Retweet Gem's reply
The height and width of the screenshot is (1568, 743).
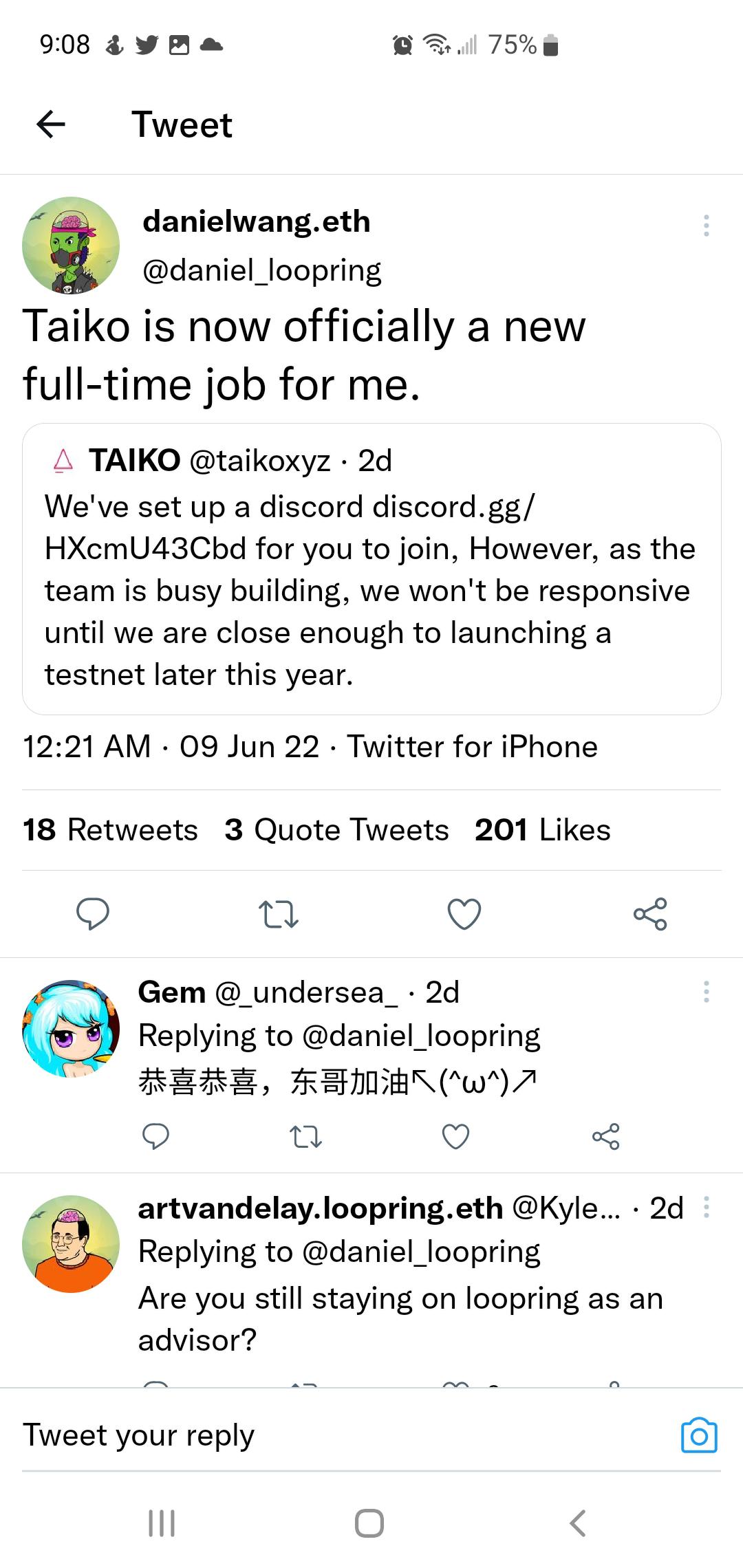307,1137
